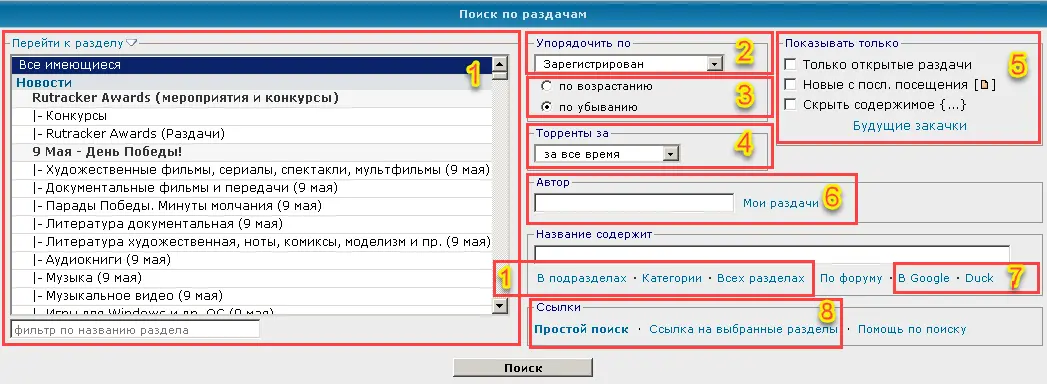
Task: Choose Музыка (9 мая) section
Action: point(252,277)
